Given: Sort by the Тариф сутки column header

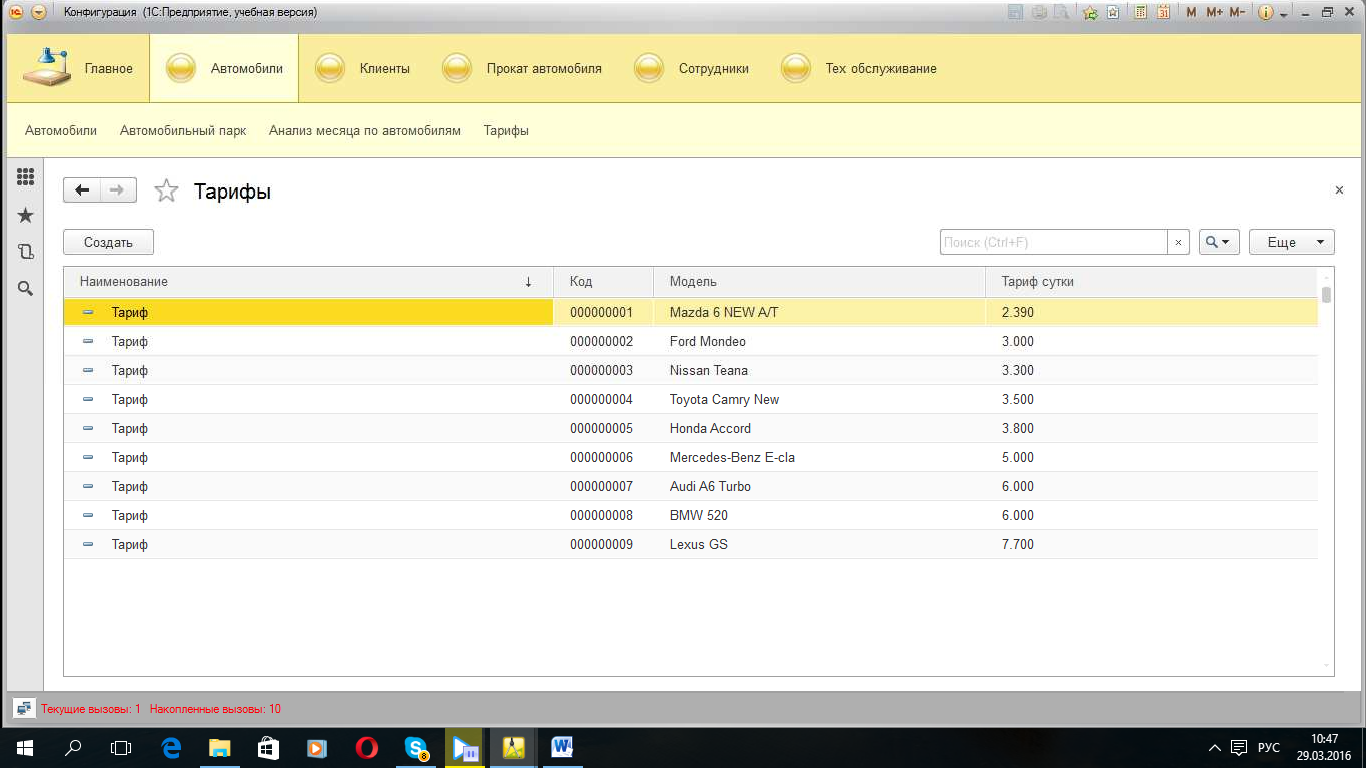Looking at the screenshot, I should [1151, 282].
